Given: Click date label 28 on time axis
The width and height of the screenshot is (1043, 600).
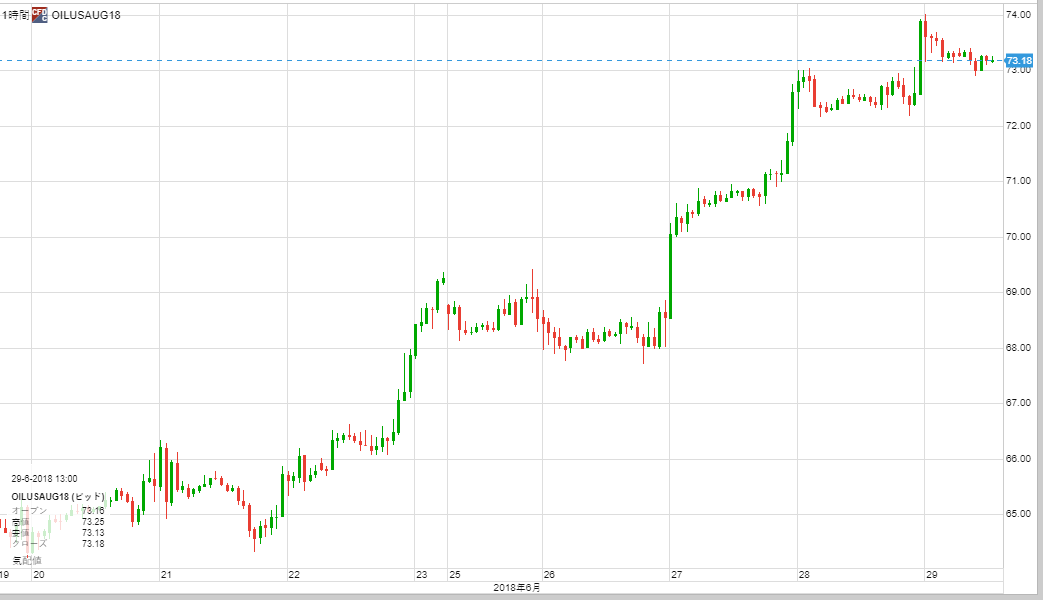Looking at the screenshot, I should (804, 575).
